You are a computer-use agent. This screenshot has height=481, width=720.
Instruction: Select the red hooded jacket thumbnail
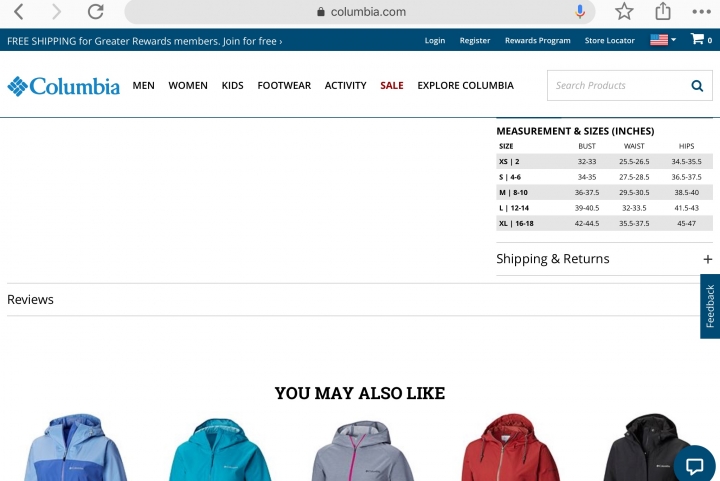pos(511,447)
